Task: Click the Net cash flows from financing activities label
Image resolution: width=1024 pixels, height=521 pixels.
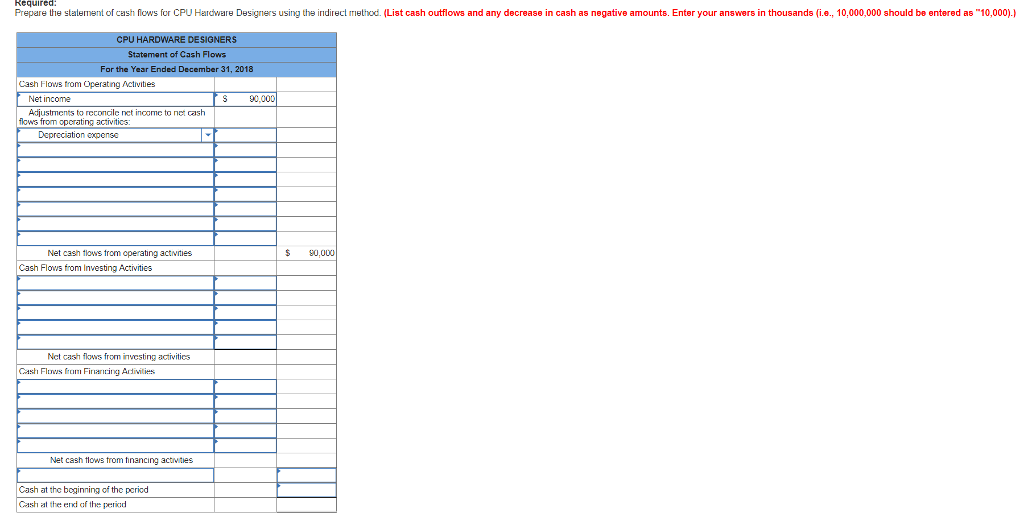Action: click(121, 460)
